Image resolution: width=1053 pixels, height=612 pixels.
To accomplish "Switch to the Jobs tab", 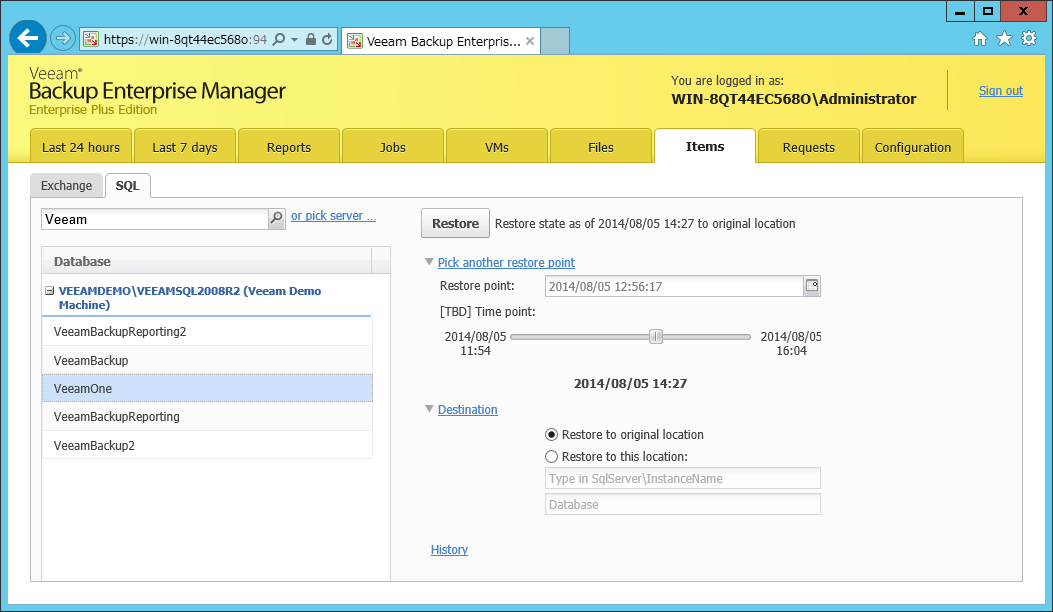I will (x=393, y=146).
